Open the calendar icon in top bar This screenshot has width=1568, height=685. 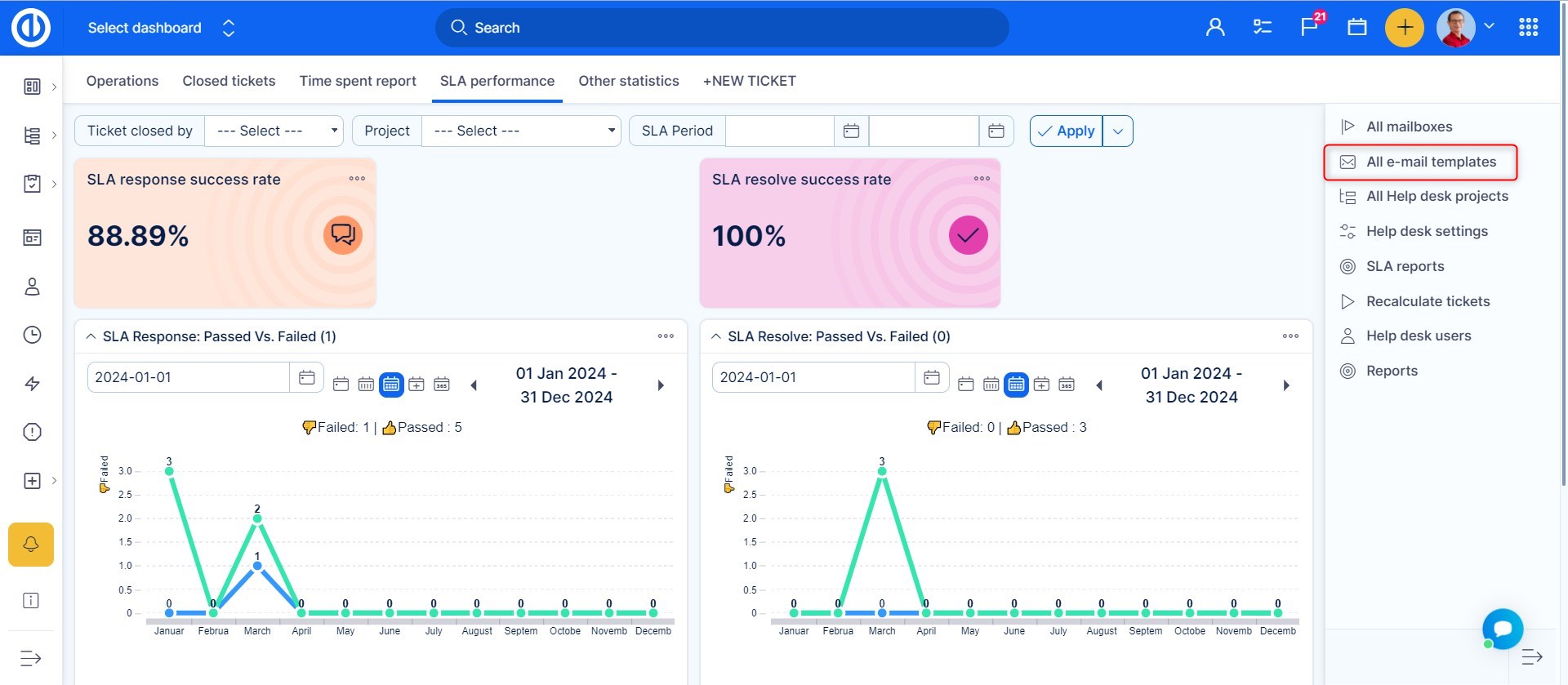pyautogui.click(x=1356, y=28)
